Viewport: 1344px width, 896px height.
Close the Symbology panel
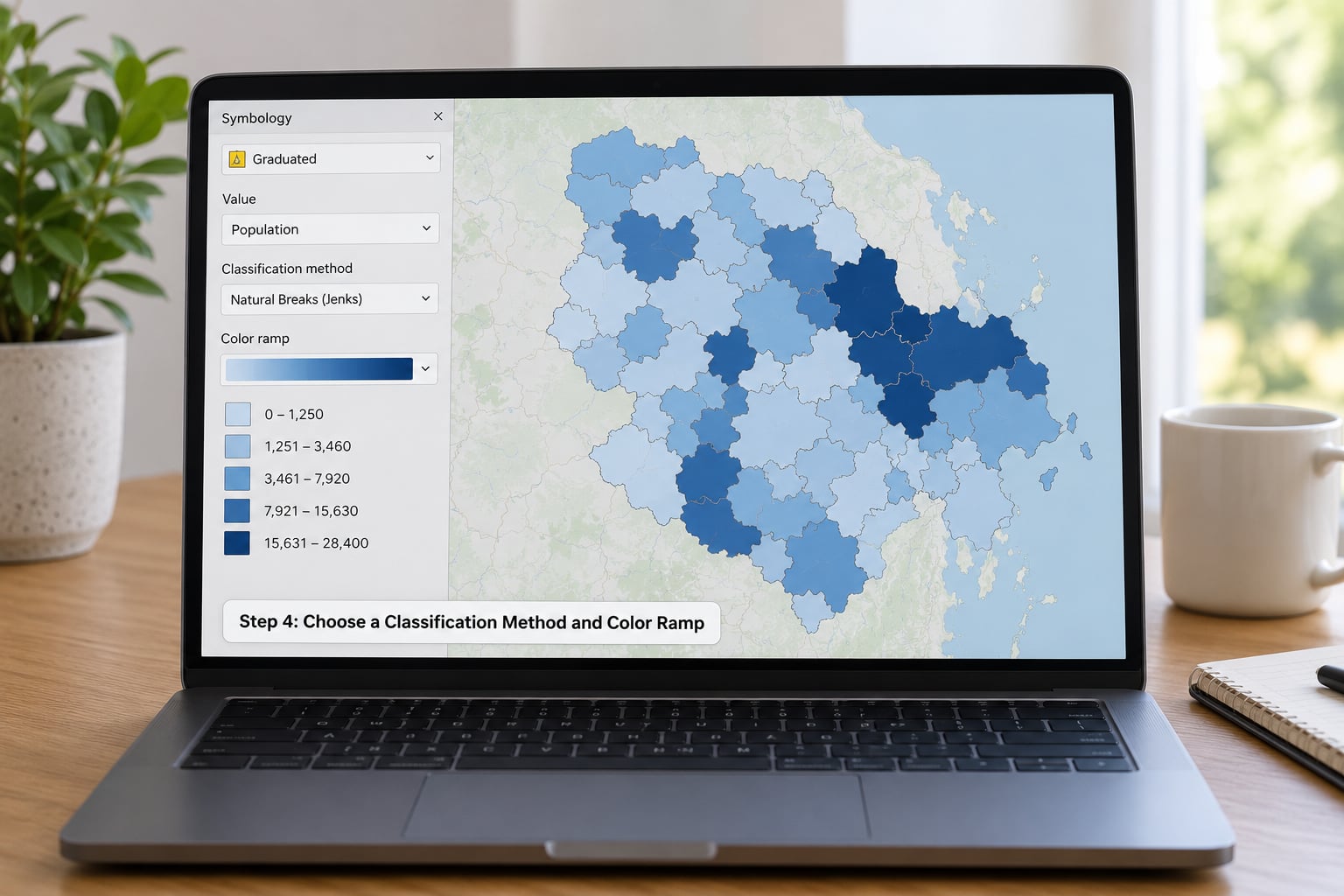pos(437,116)
